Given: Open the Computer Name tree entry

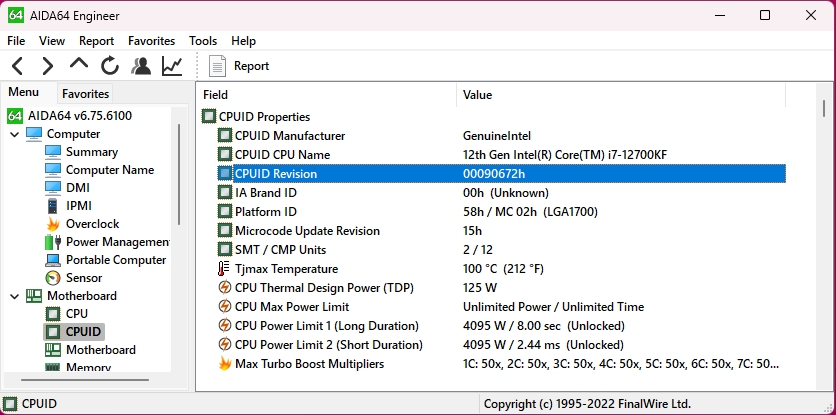Looking at the screenshot, I should click(x=110, y=170).
